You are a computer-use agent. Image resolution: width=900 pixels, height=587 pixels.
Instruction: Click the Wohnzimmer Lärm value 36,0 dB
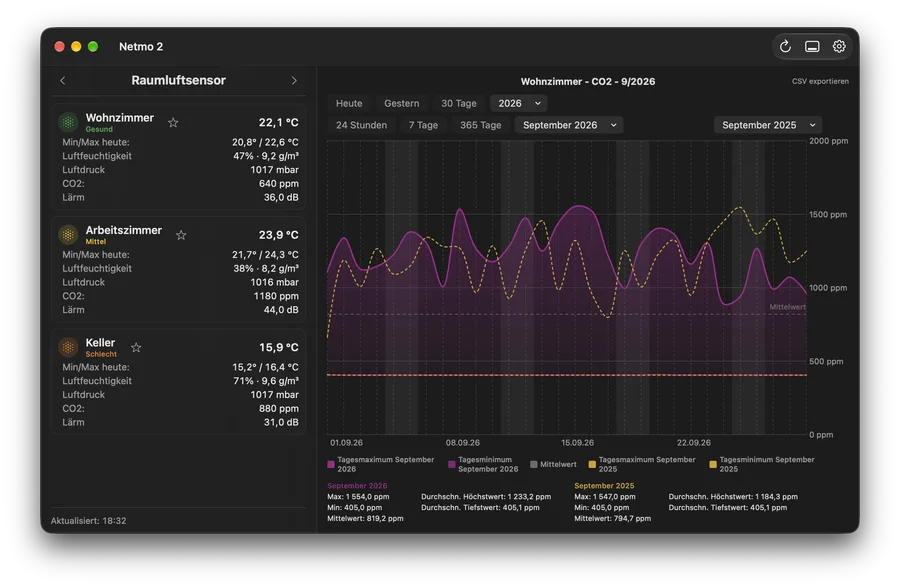pos(281,197)
